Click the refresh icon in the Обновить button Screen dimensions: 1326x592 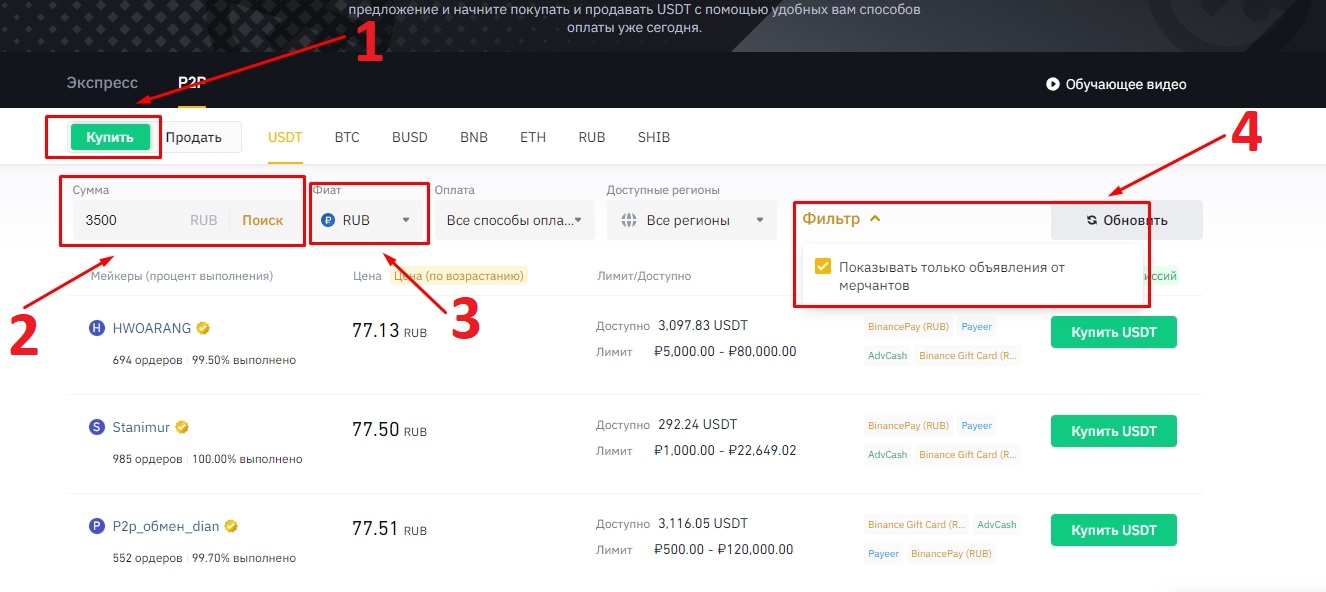pyautogui.click(x=1092, y=221)
